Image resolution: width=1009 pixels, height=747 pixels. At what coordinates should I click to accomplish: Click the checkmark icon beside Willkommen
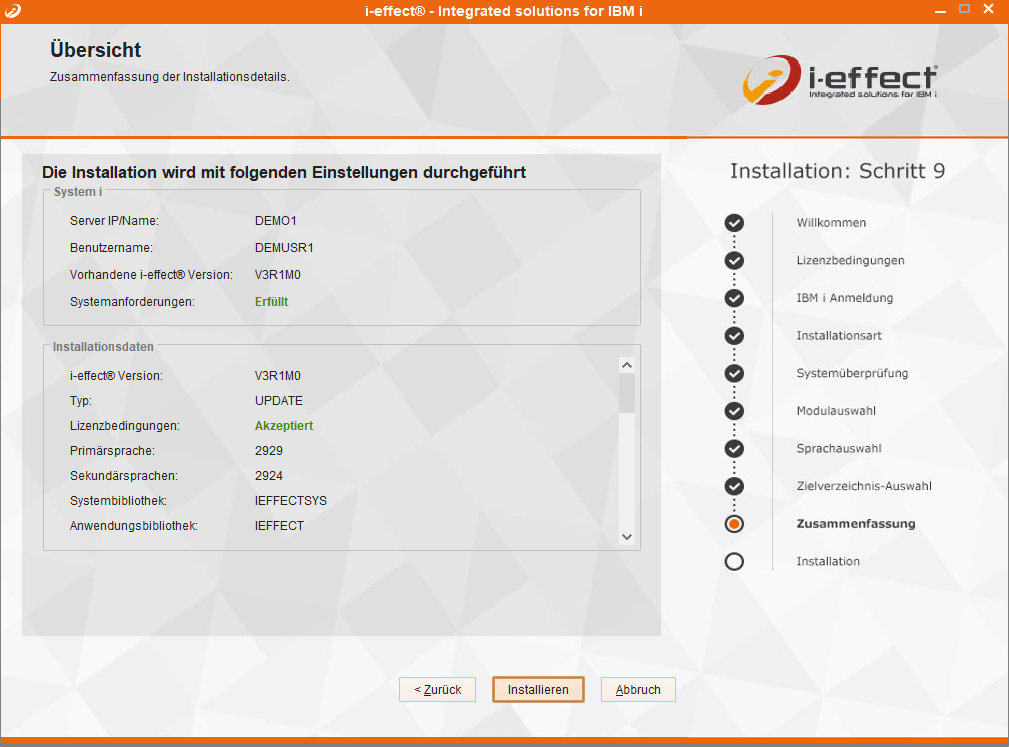pos(734,223)
